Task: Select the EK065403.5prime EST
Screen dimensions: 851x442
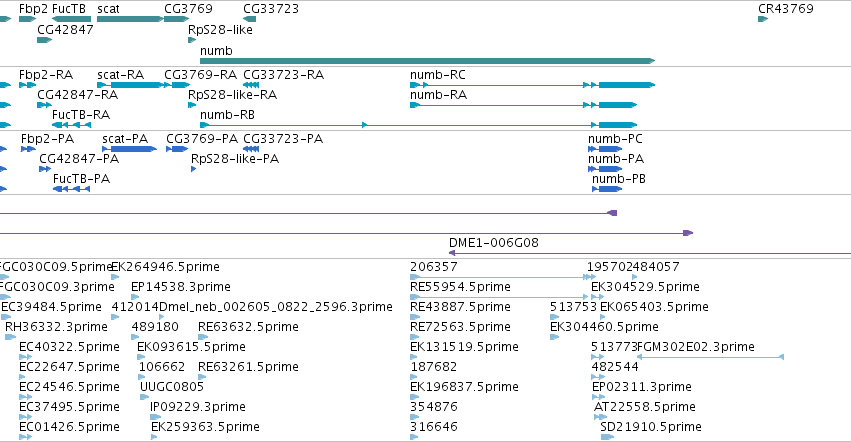Action: [x=602, y=317]
